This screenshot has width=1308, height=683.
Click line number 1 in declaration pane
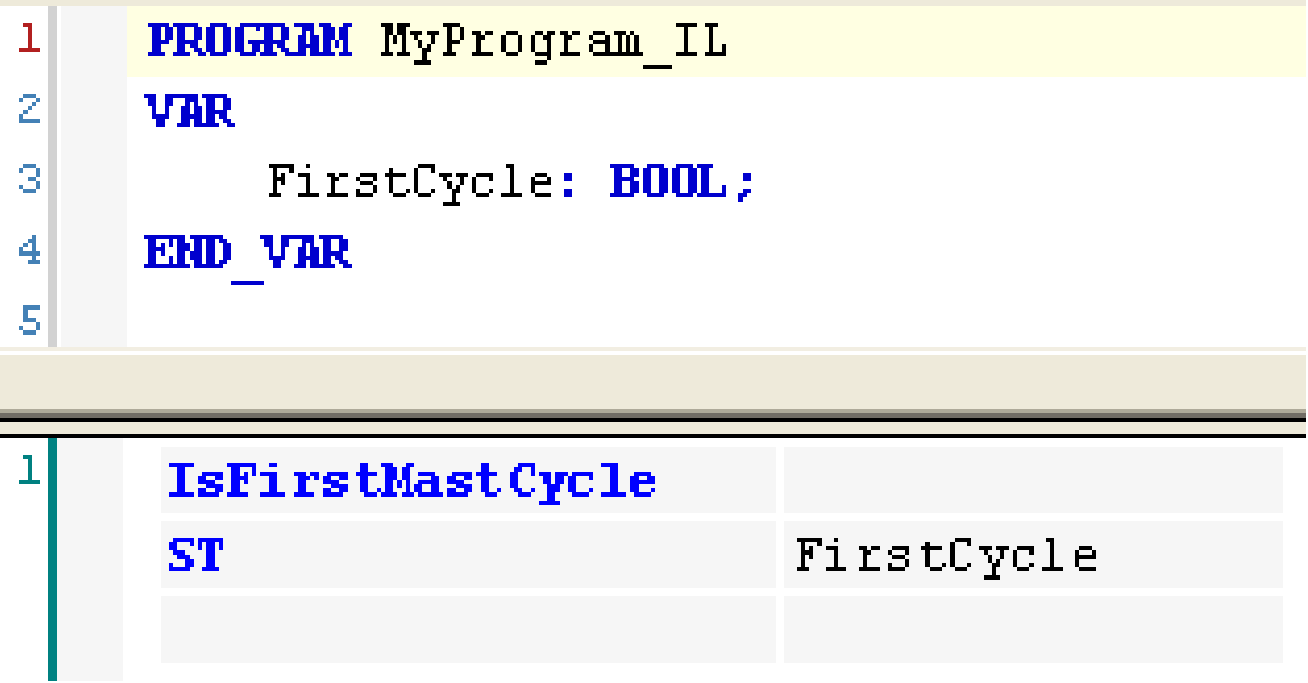pyautogui.click(x=29, y=40)
